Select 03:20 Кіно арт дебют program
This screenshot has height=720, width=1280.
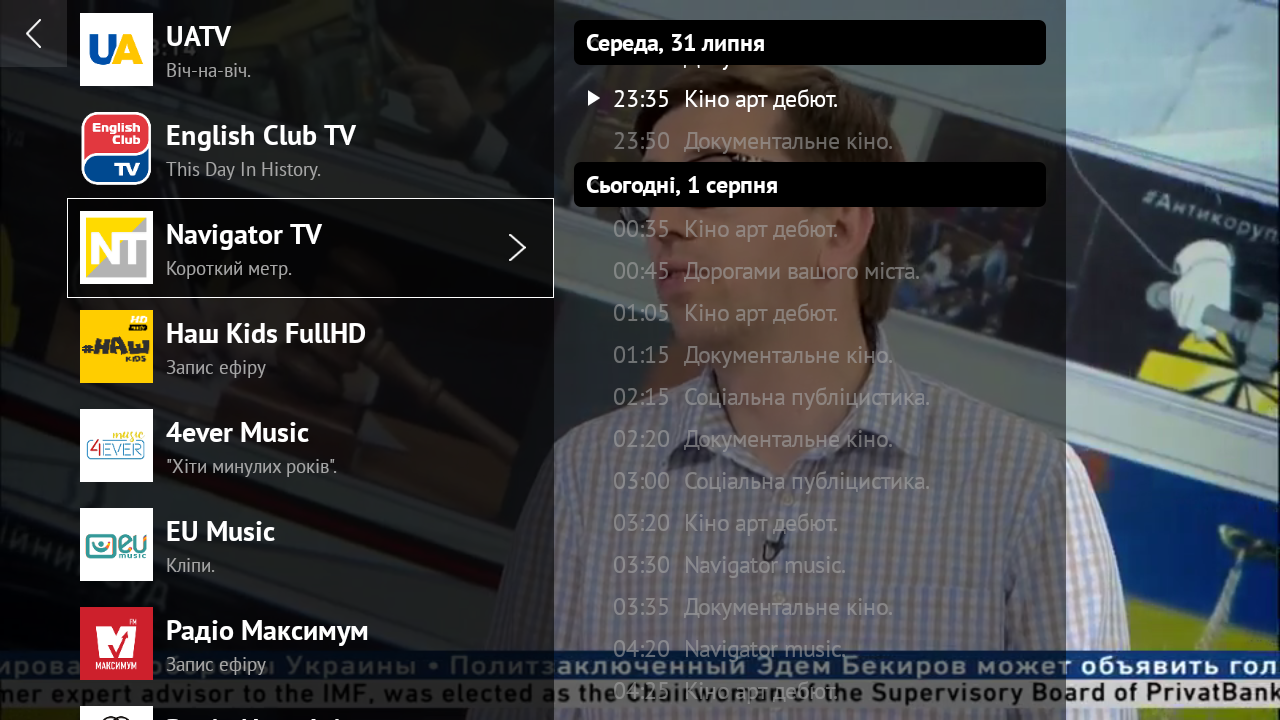click(725, 523)
